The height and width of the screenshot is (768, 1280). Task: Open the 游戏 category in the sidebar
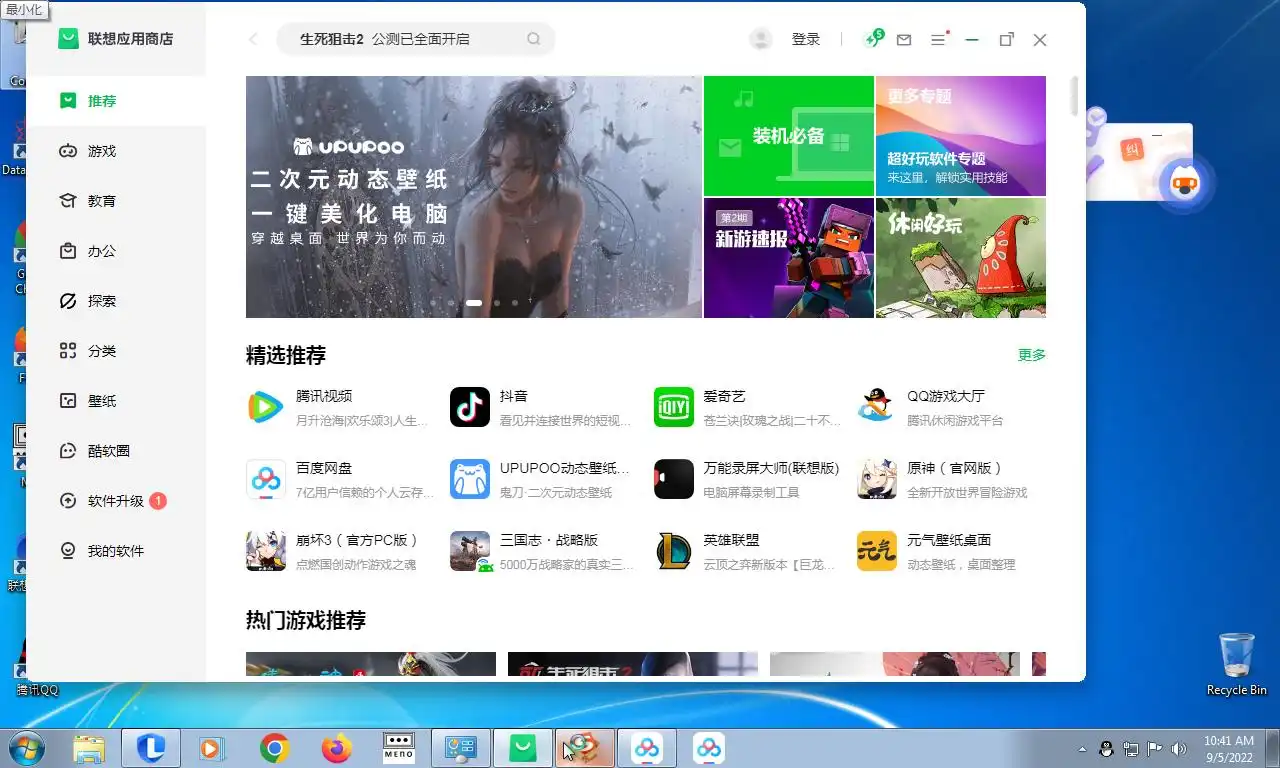pyautogui.click(x=116, y=151)
